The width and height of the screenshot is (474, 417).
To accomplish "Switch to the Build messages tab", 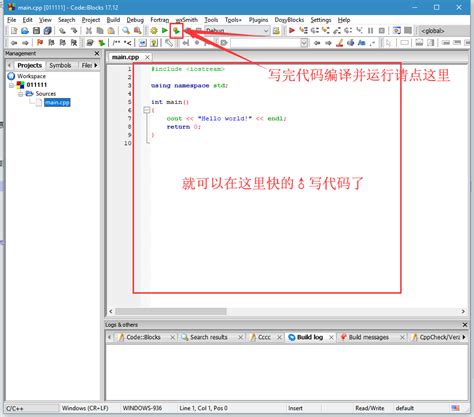I will [369, 337].
